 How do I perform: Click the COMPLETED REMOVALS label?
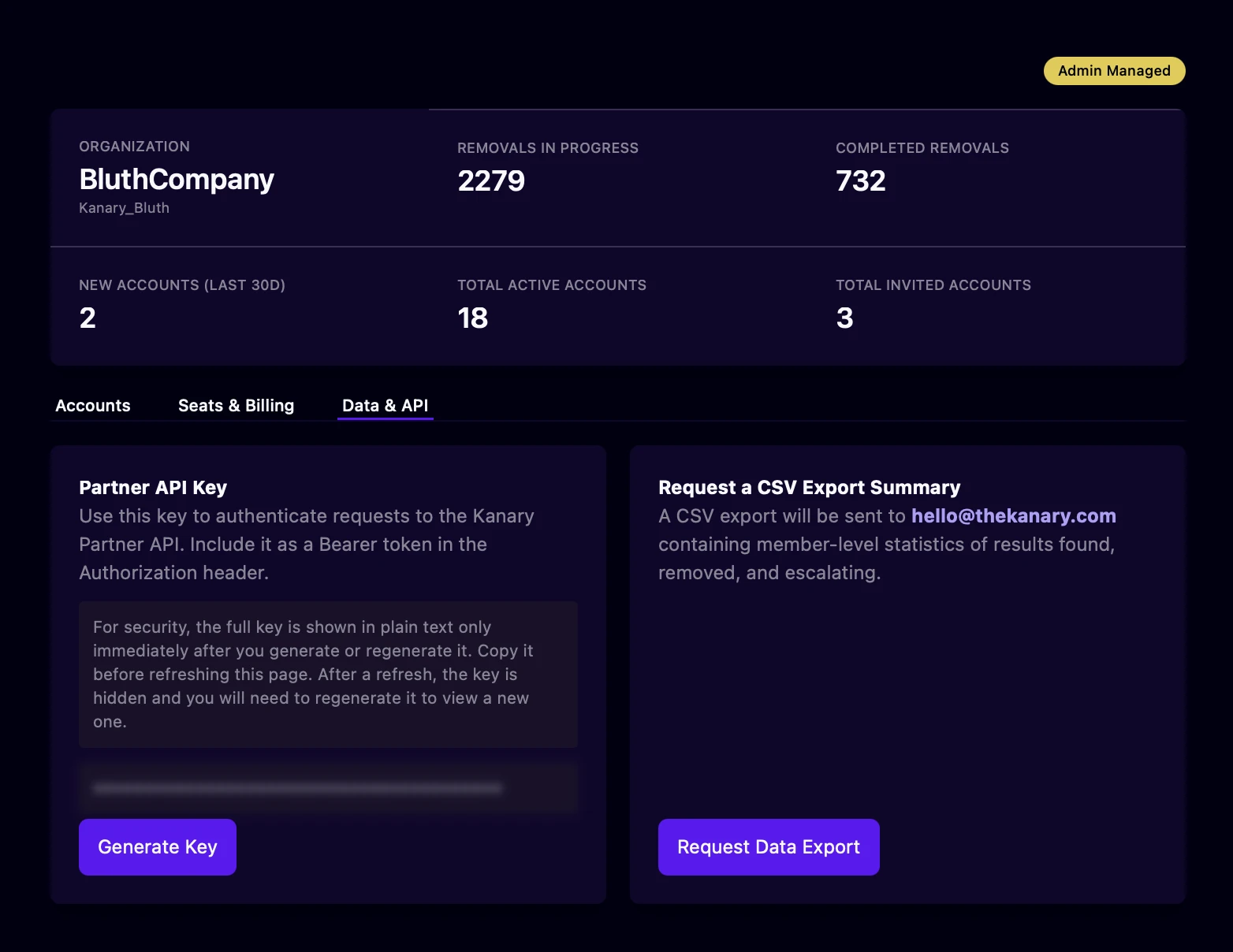click(x=922, y=148)
